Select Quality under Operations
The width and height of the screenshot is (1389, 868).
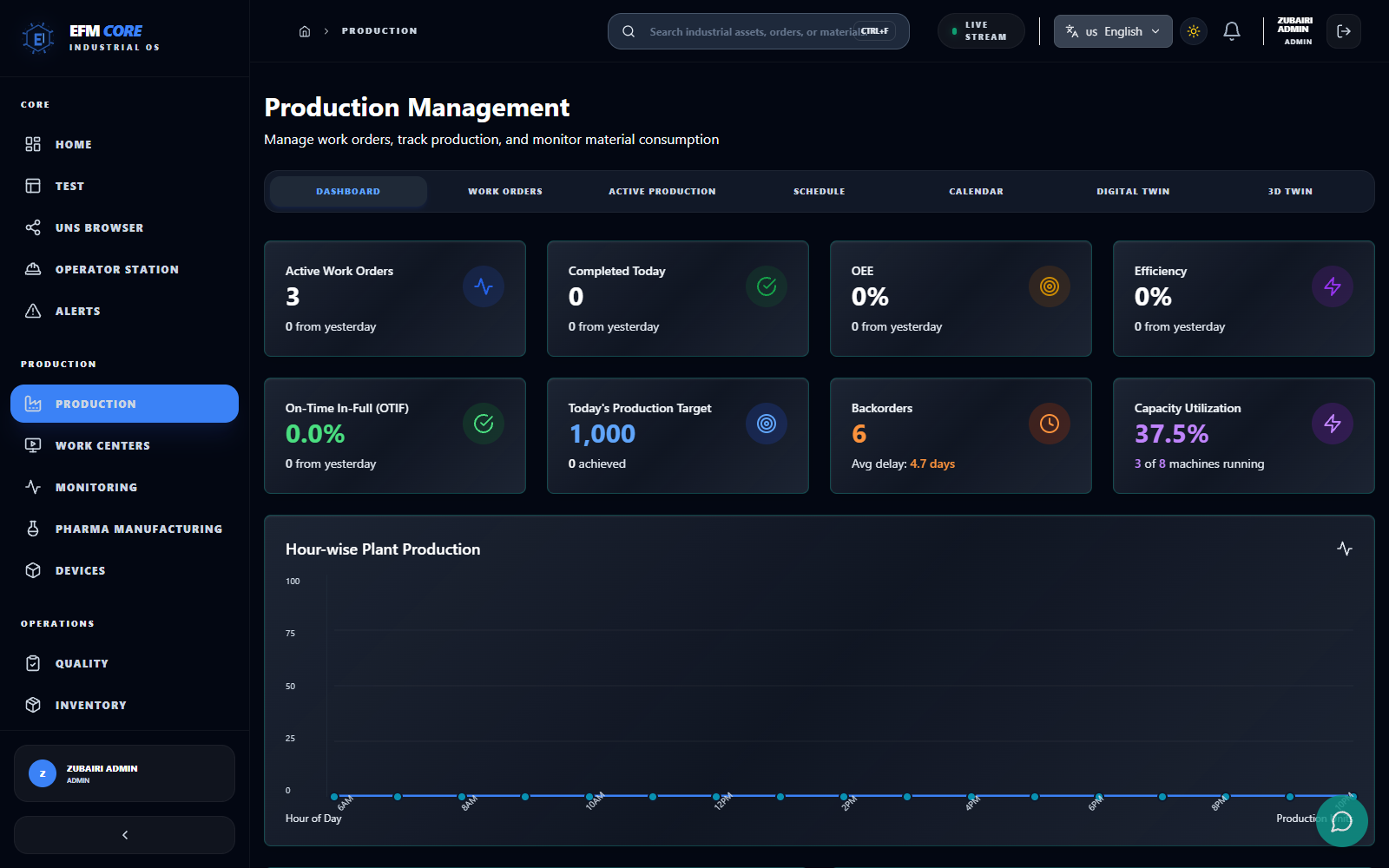pyautogui.click(x=81, y=663)
